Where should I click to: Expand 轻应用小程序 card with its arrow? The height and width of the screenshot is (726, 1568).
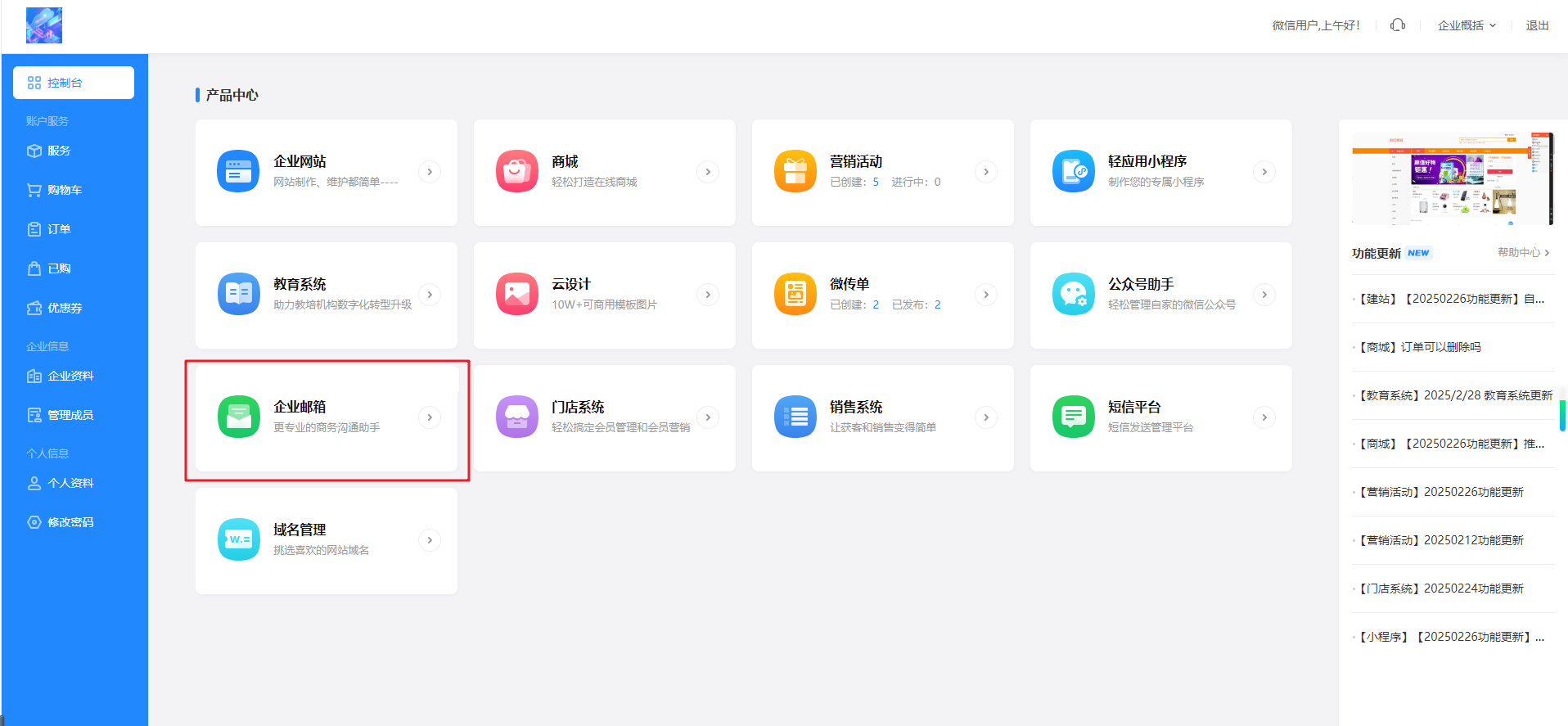[1264, 172]
